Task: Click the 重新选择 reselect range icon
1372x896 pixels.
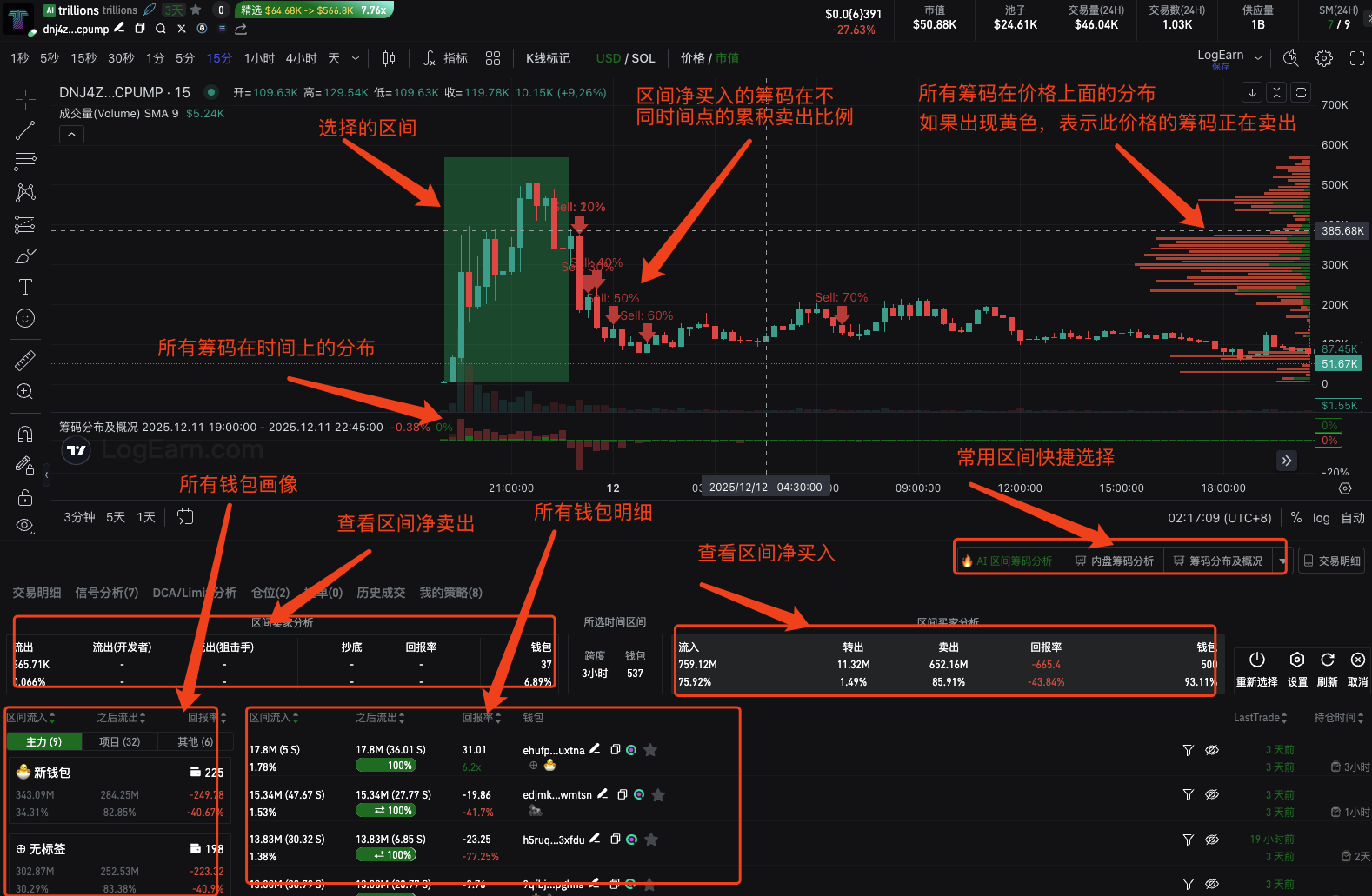Action: click(x=1256, y=660)
